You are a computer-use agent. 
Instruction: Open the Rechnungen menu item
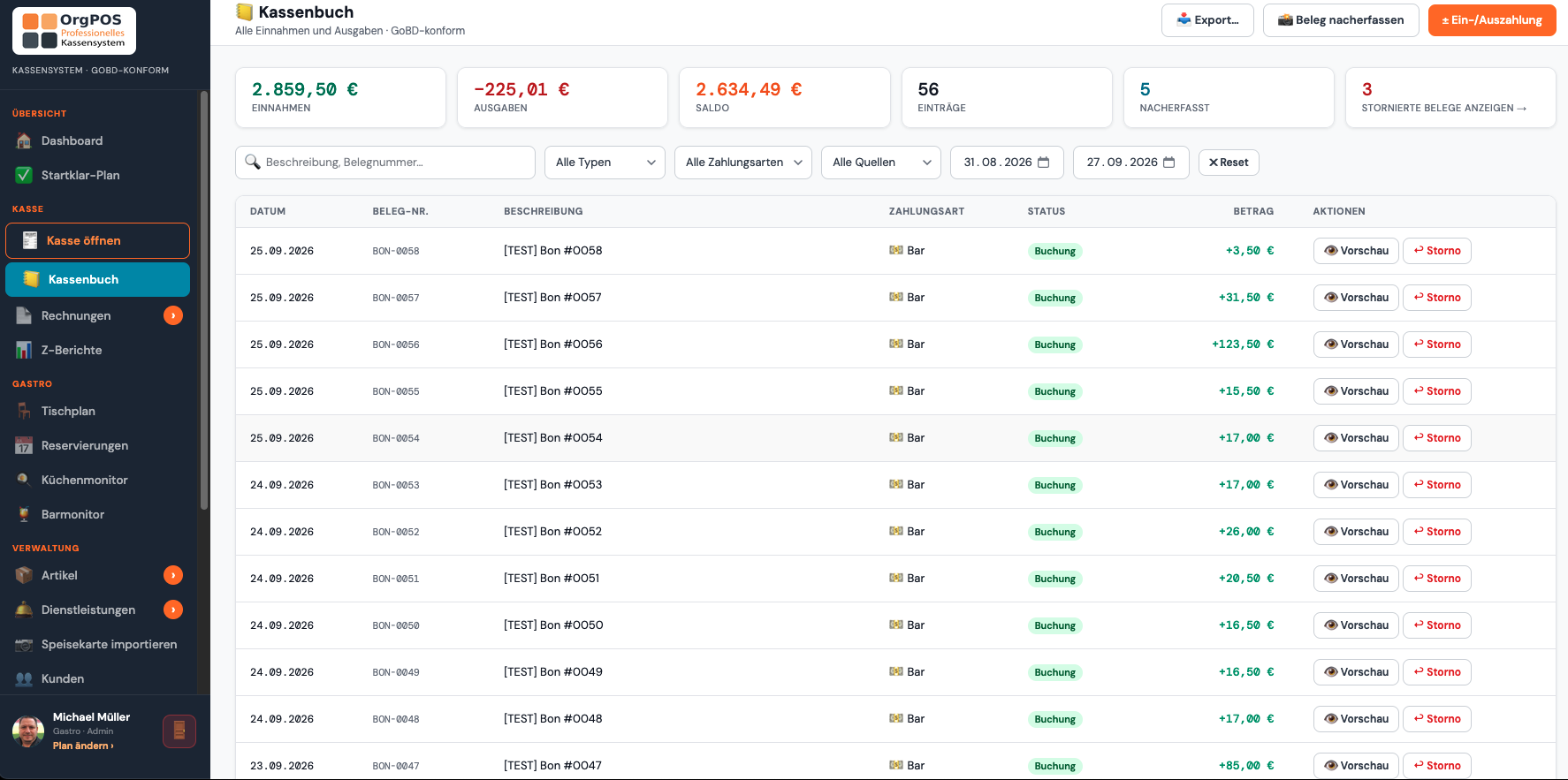pyautogui.click(x=97, y=315)
